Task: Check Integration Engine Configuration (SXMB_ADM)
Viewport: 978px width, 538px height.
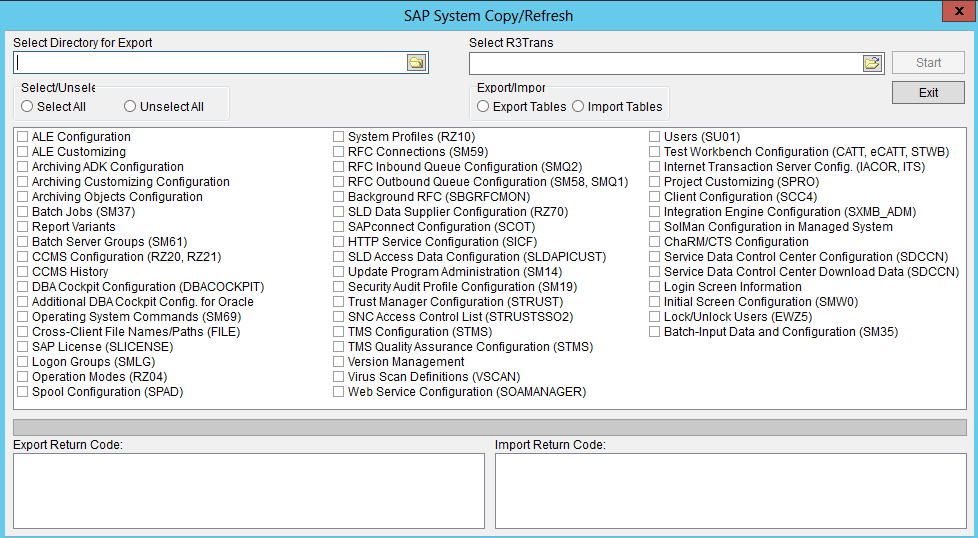Action: coord(654,211)
